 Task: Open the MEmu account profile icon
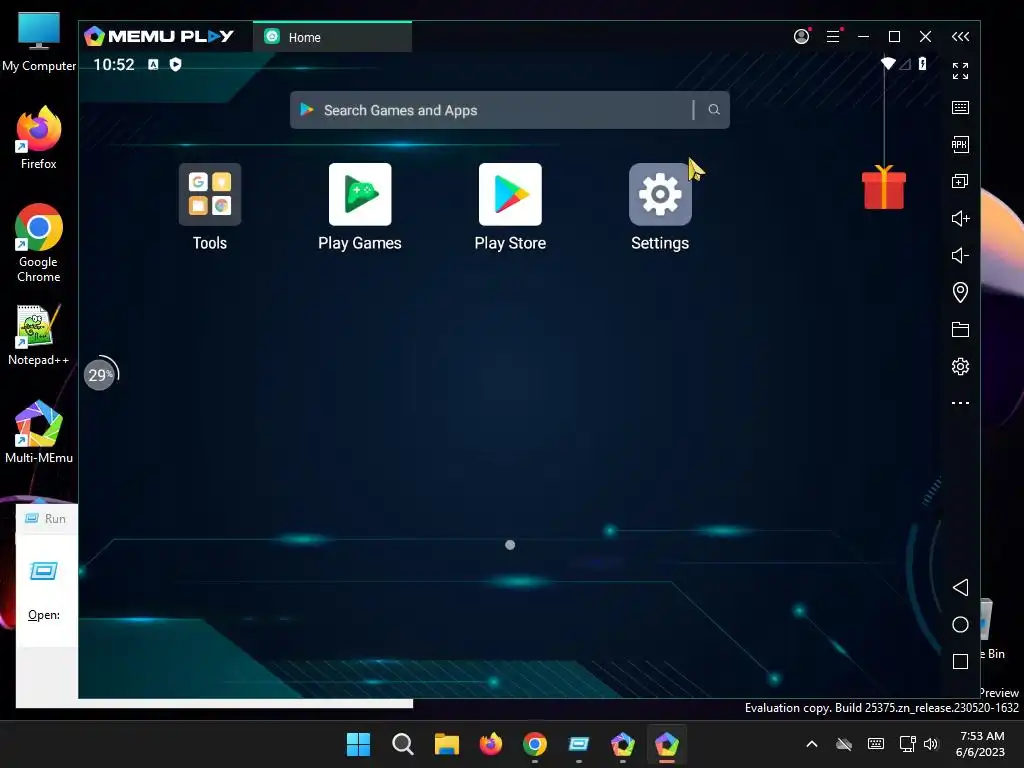(801, 37)
